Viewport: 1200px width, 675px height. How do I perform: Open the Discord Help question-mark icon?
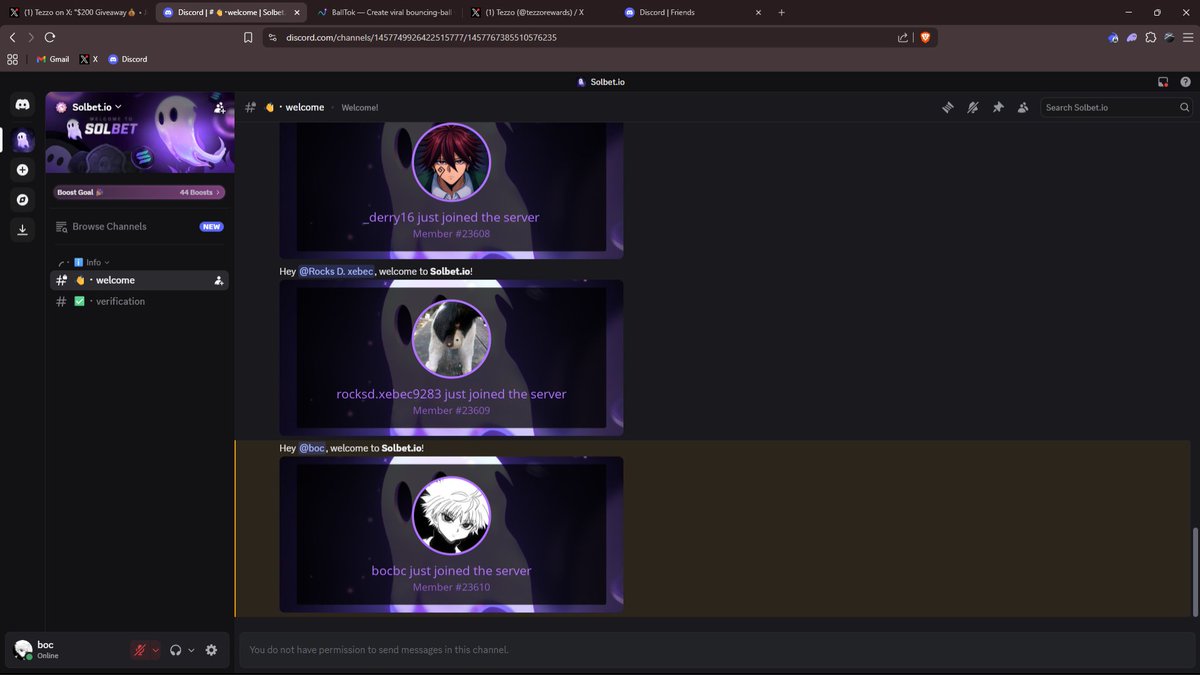(x=1185, y=82)
